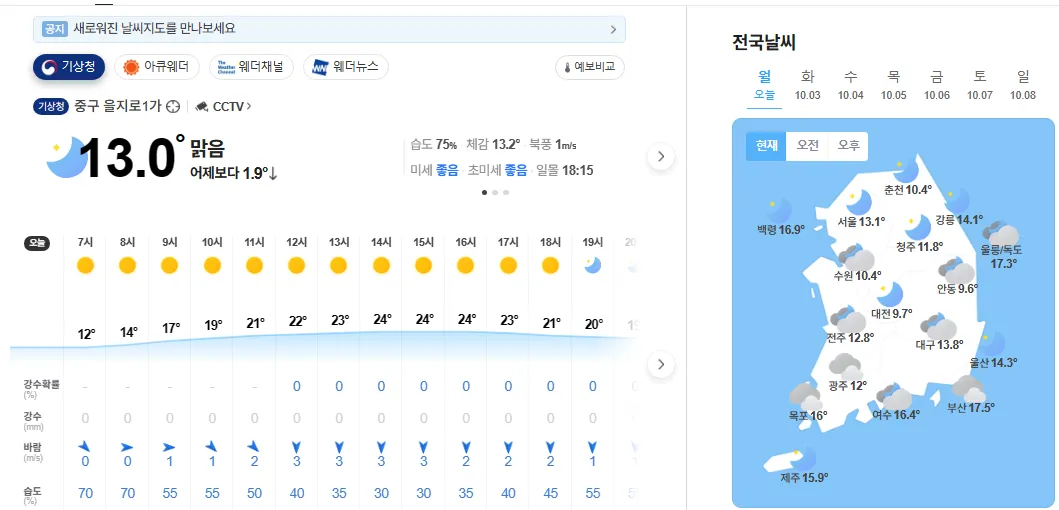Image resolution: width=1059 pixels, height=510 pixels.
Task: Click the 7시 sunny forecast icon
Action: click(85, 265)
